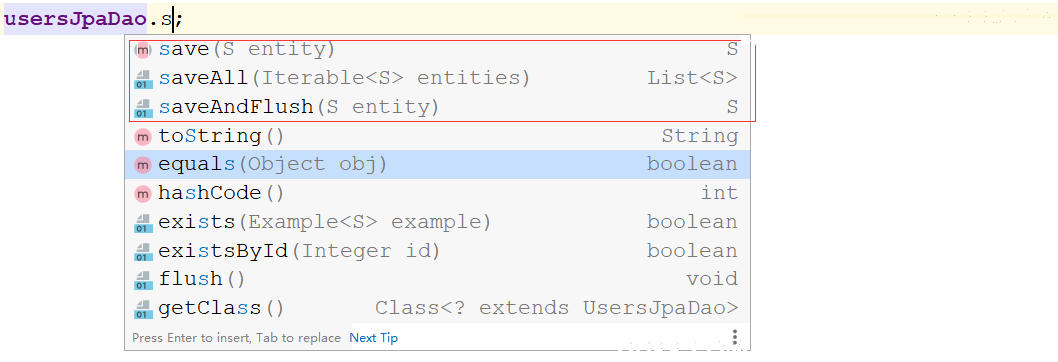Click the method icon next to equals
Screen dimensions: 1058x362
142,165
